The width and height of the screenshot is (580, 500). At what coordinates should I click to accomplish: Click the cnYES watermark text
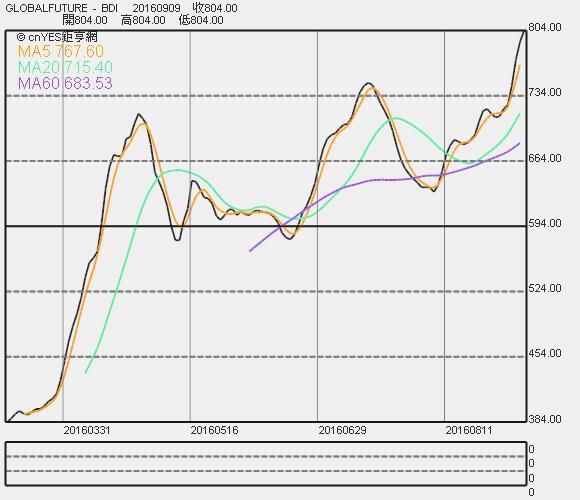tap(57, 37)
